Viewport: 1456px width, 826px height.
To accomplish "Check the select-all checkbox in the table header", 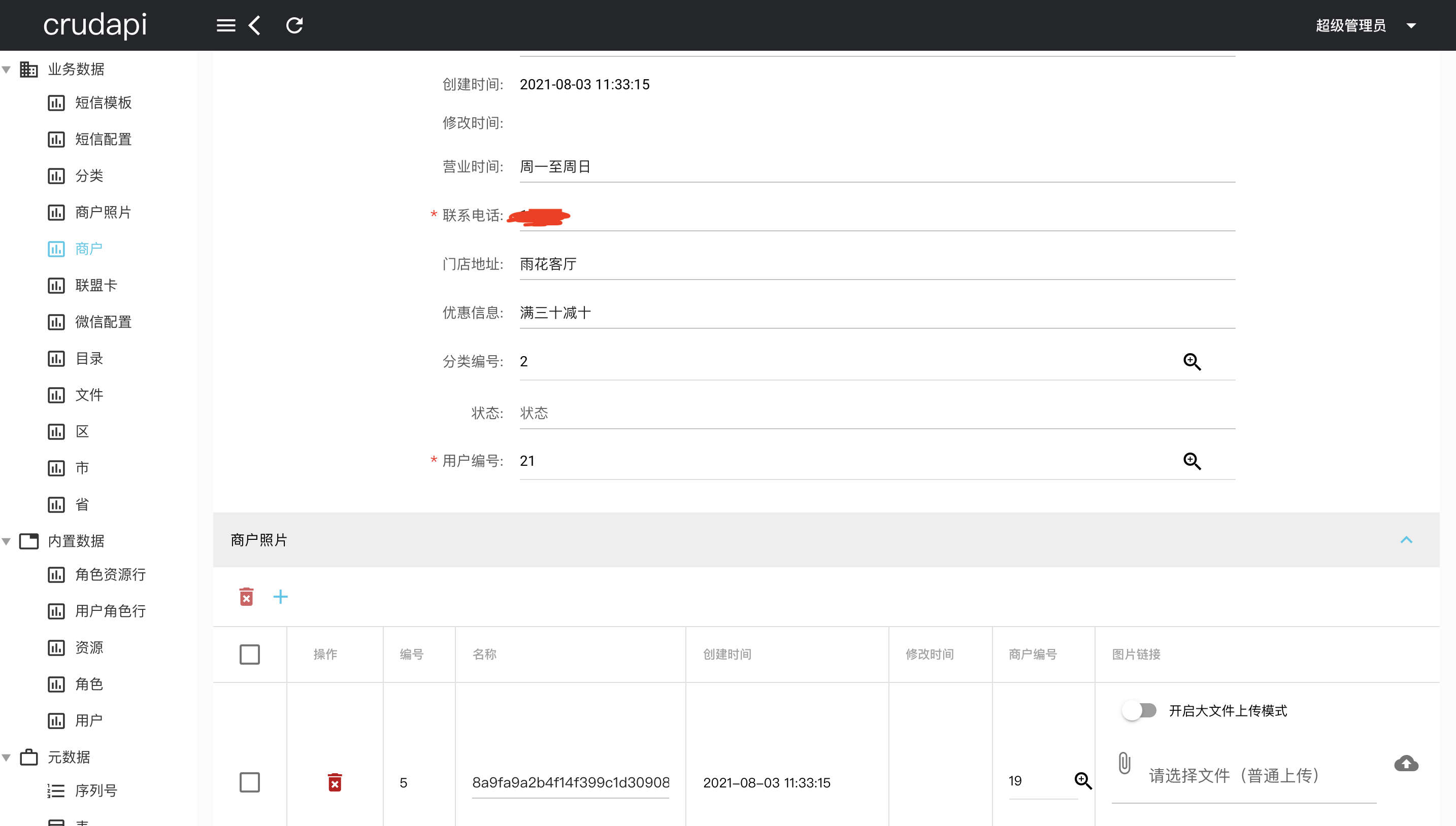I will click(249, 655).
